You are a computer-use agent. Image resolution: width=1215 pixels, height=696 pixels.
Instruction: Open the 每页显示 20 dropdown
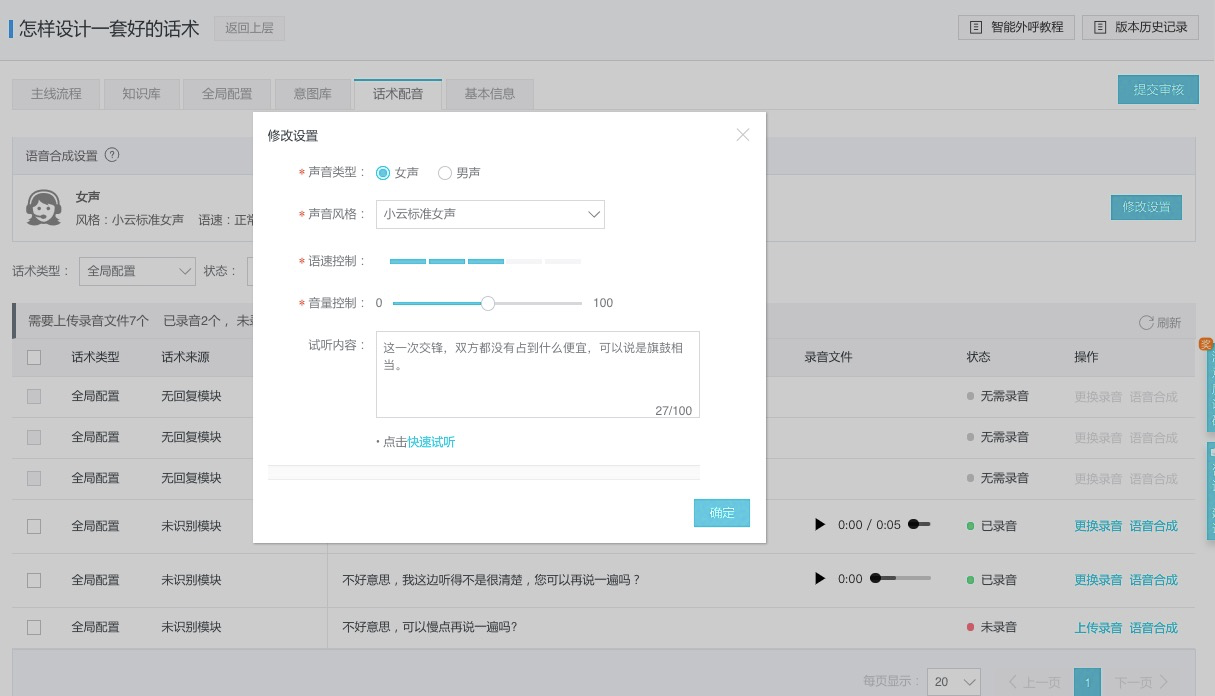tap(954, 682)
